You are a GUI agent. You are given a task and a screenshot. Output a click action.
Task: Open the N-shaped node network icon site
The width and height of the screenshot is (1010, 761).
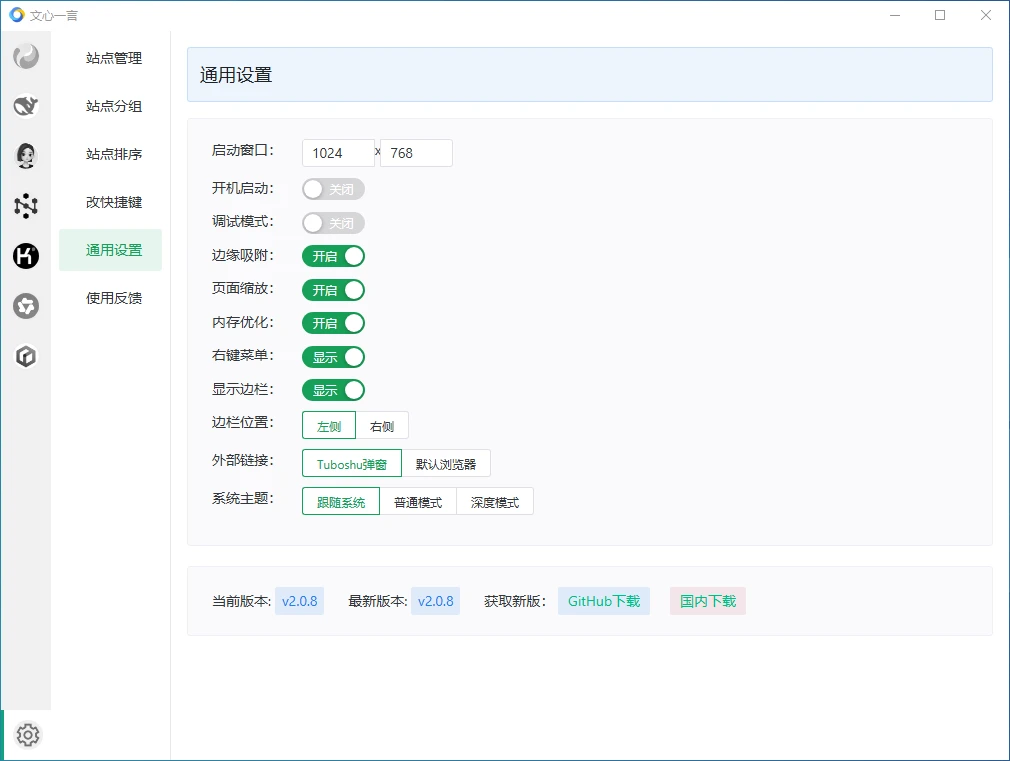26,206
